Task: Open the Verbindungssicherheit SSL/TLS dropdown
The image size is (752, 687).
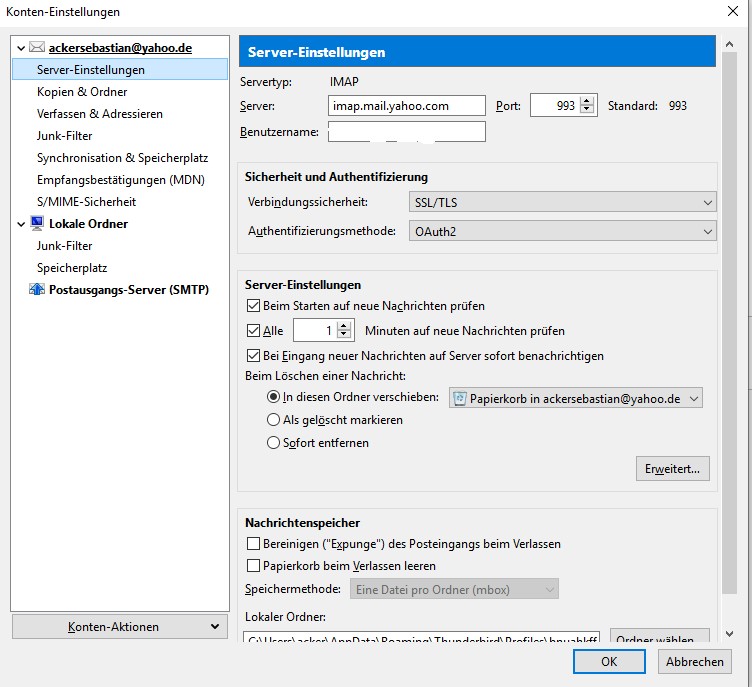Action: [x=562, y=202]
